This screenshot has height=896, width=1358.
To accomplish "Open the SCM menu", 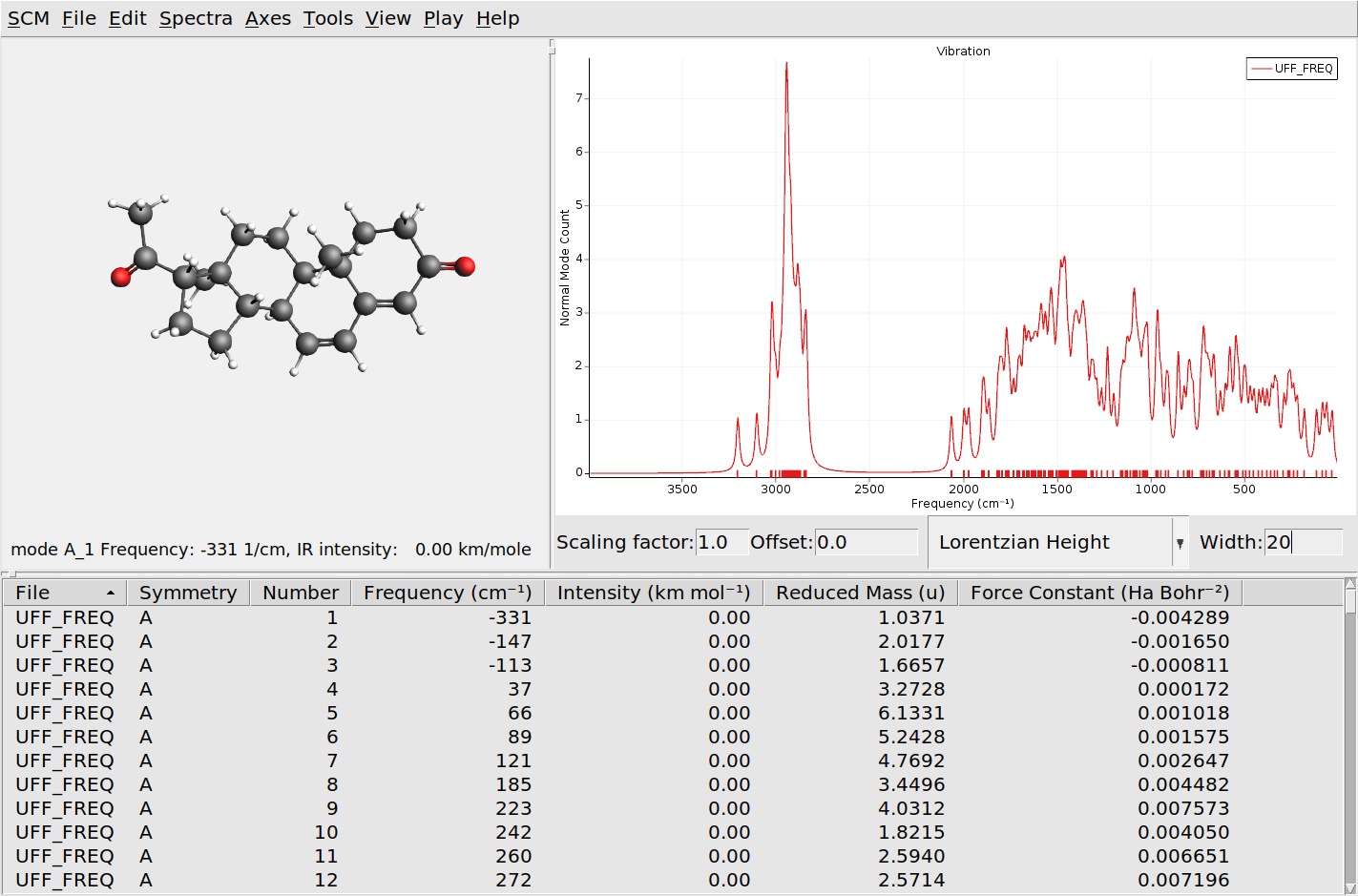I will pyautogui.click(x=27, y=17).
